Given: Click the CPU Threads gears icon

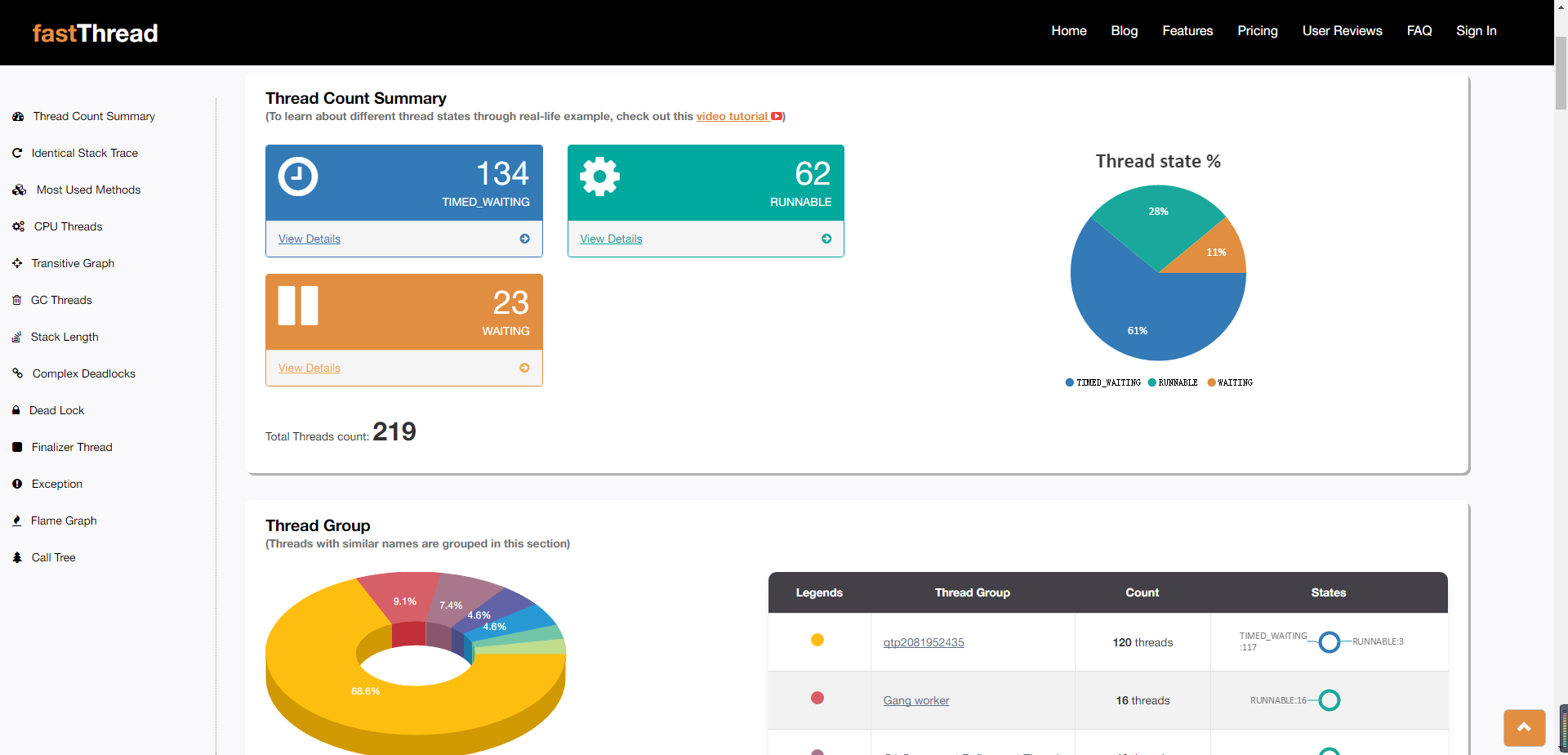Looking at the screenshot, I should [x=18, y=226].
